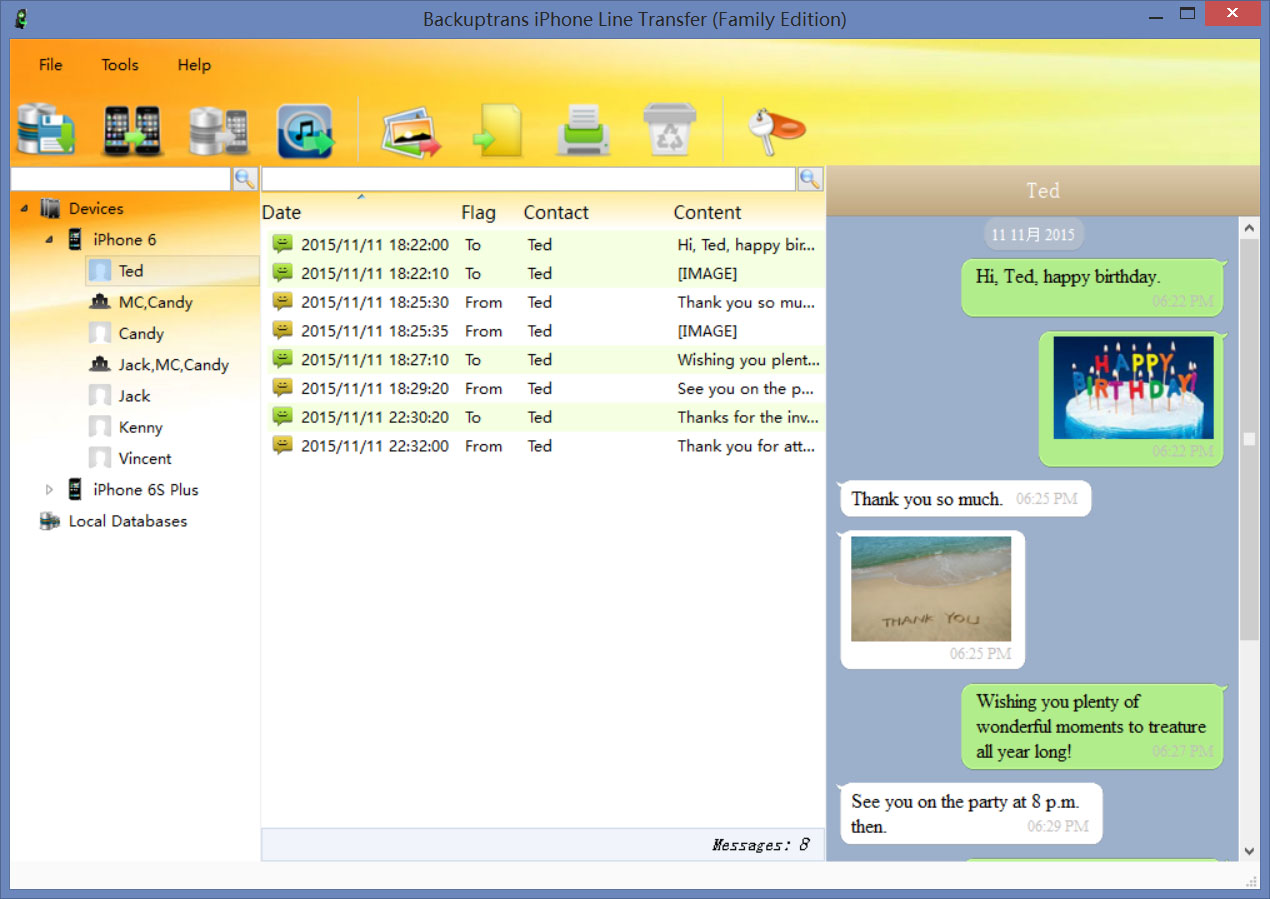
Task: Click the 'Thank you so much.' chat bubble
Action: (x=965, y=499)
